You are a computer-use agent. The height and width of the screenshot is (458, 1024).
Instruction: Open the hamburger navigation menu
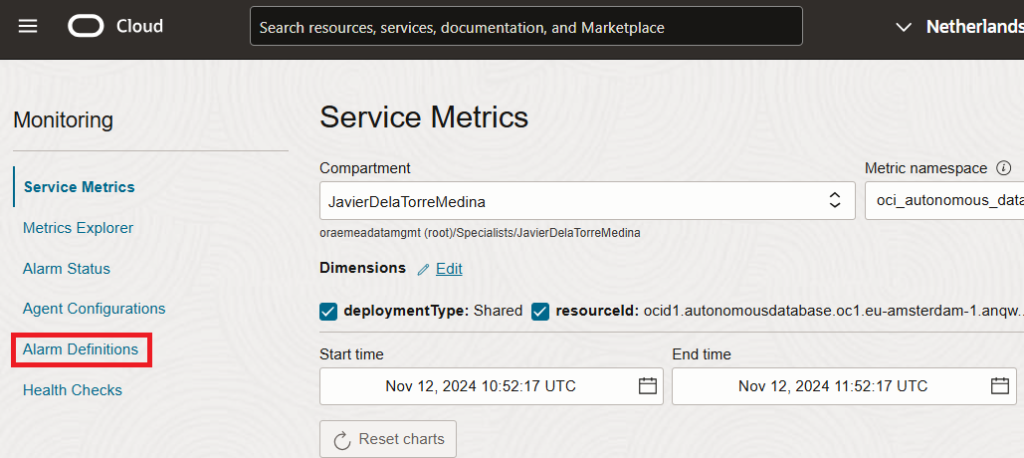[28, 26]
